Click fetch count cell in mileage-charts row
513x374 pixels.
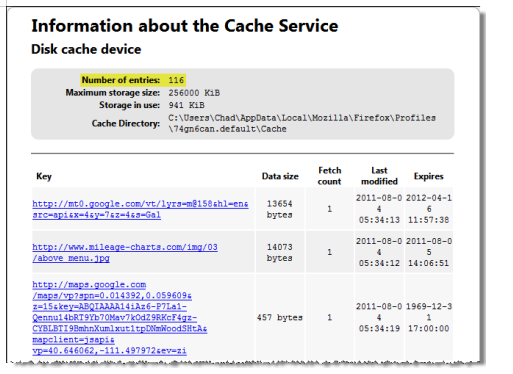329,252
